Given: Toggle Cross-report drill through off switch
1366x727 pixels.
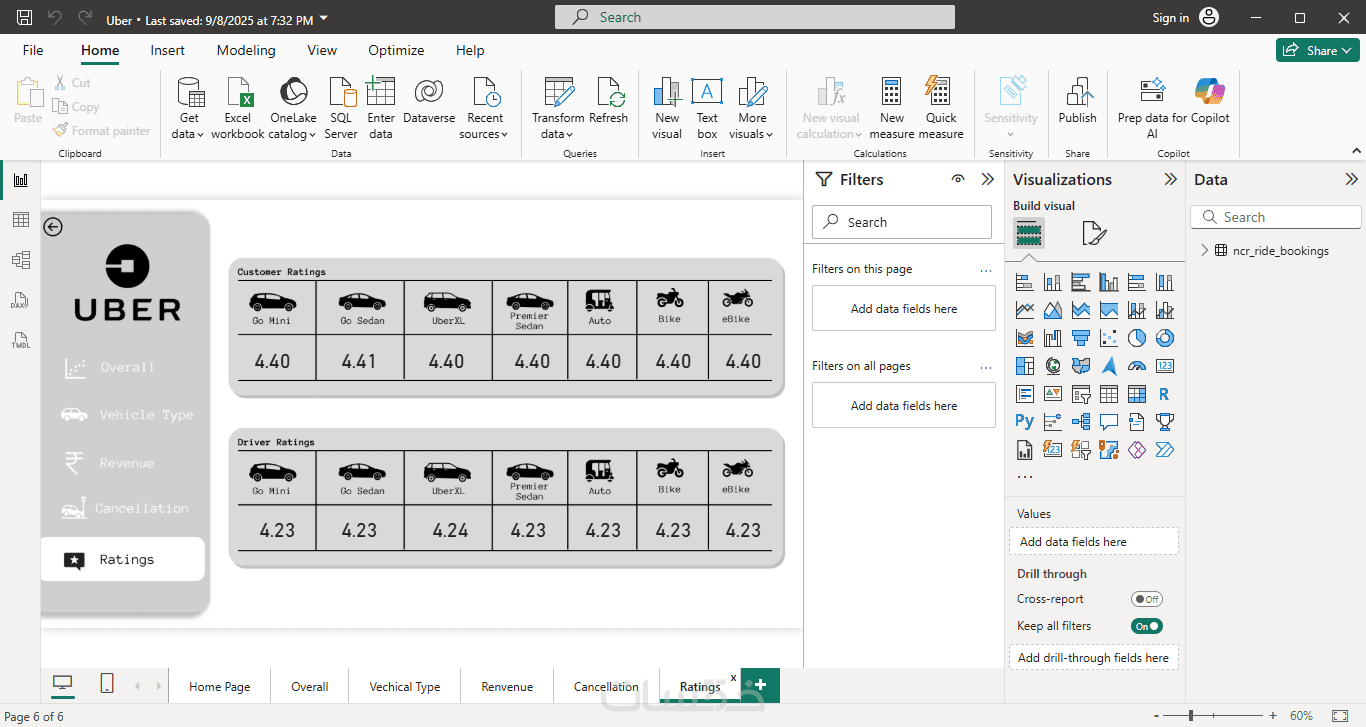Looking at the screenshot, I should (x=1146, y=599).
